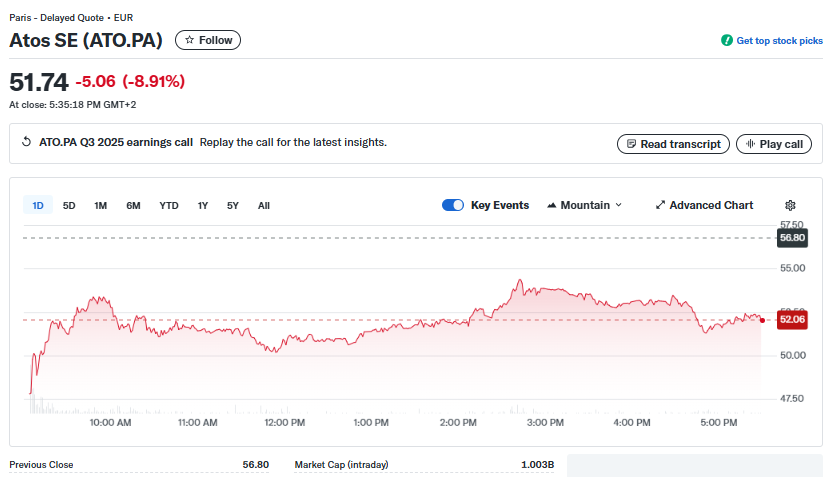Image resolution: width=834 pixels, height=477 pixels.
Task: Show the 1Y chart range
Action: pyautogui.click(x=203, y=205)
